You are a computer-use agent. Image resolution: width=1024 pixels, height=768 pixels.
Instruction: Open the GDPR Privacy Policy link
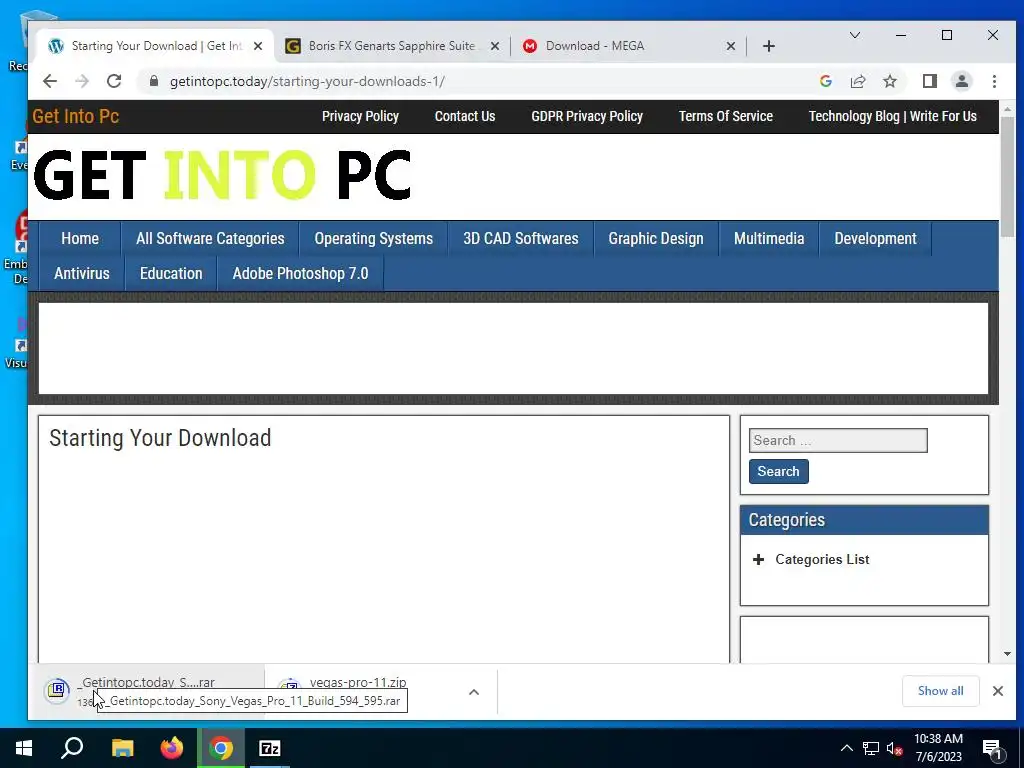[586, 116]
